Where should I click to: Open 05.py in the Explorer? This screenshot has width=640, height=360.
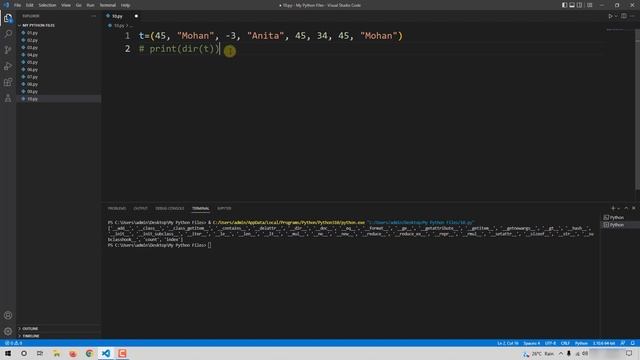coord(32,62)
